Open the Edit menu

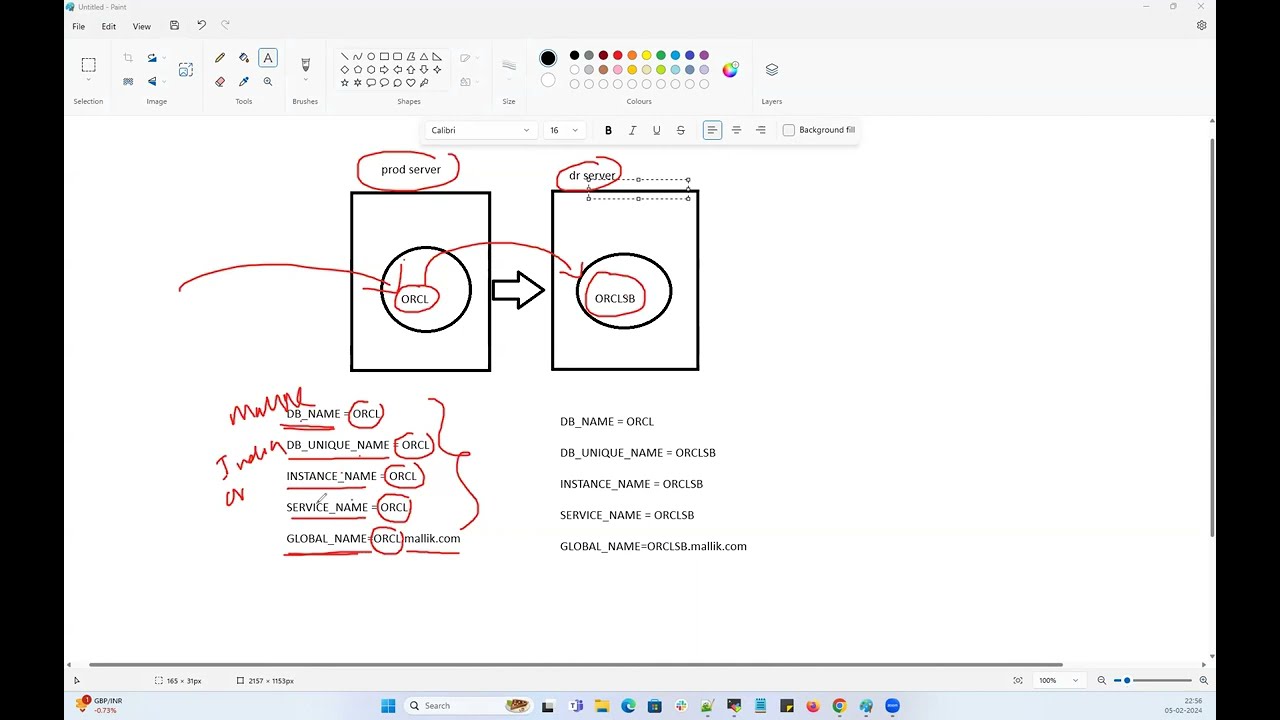pyautogui.click(x=108, y=26)
